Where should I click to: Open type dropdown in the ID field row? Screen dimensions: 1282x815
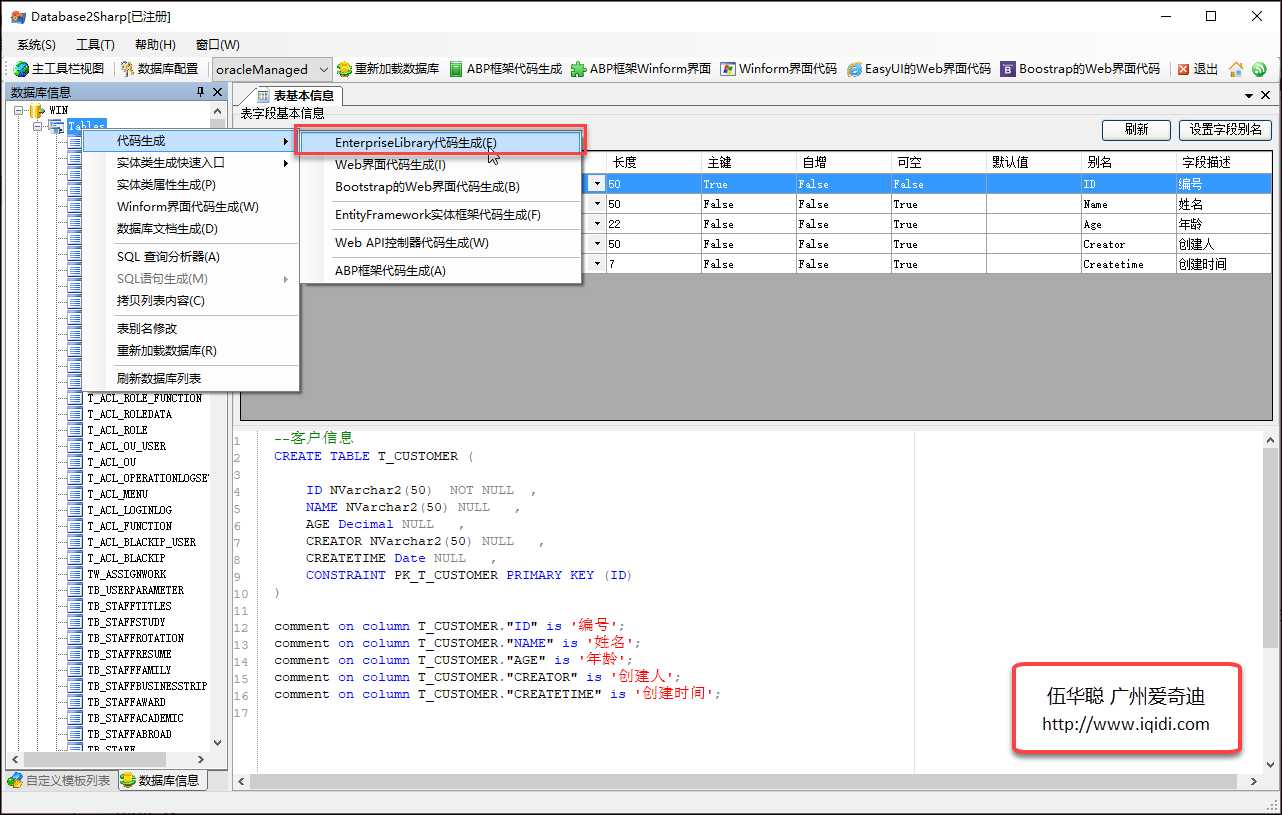pos(597,184)
